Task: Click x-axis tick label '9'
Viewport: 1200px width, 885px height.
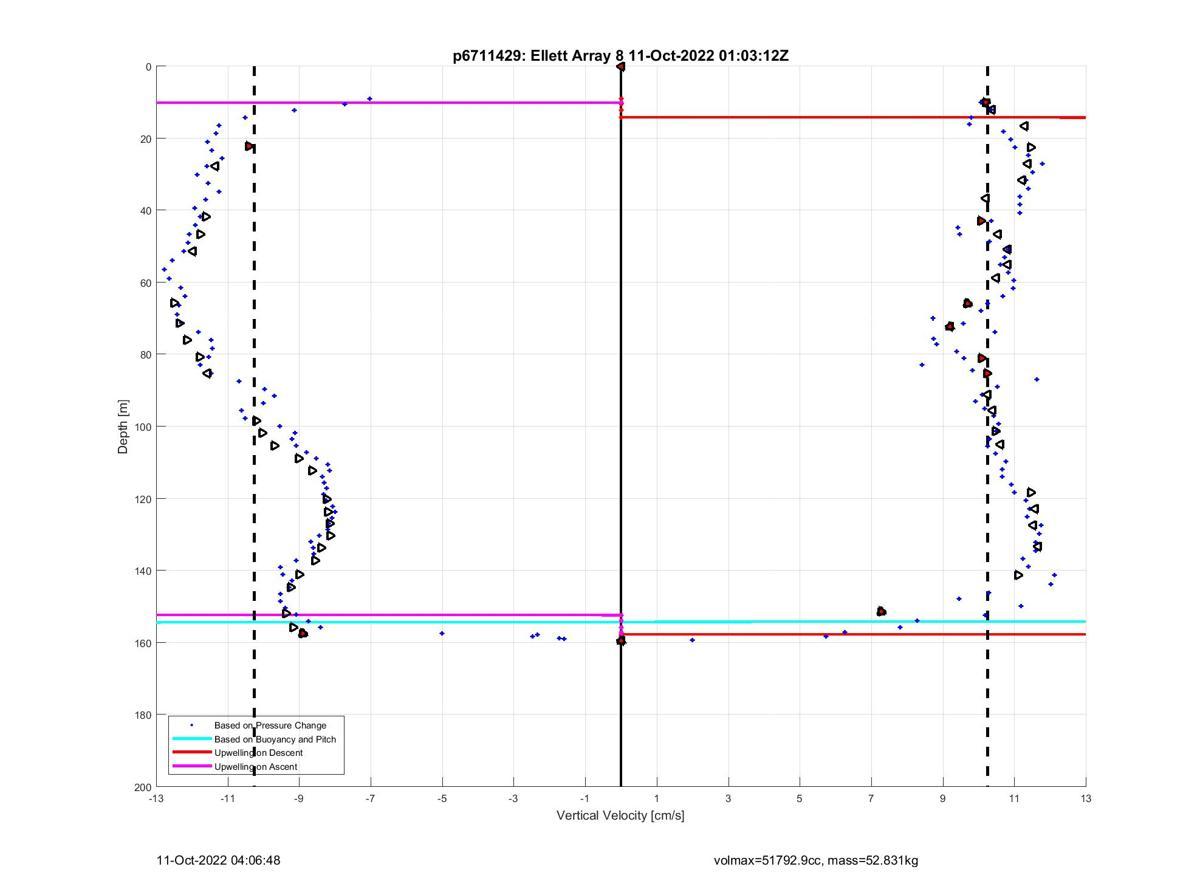Action: click(x=943, y=798)
